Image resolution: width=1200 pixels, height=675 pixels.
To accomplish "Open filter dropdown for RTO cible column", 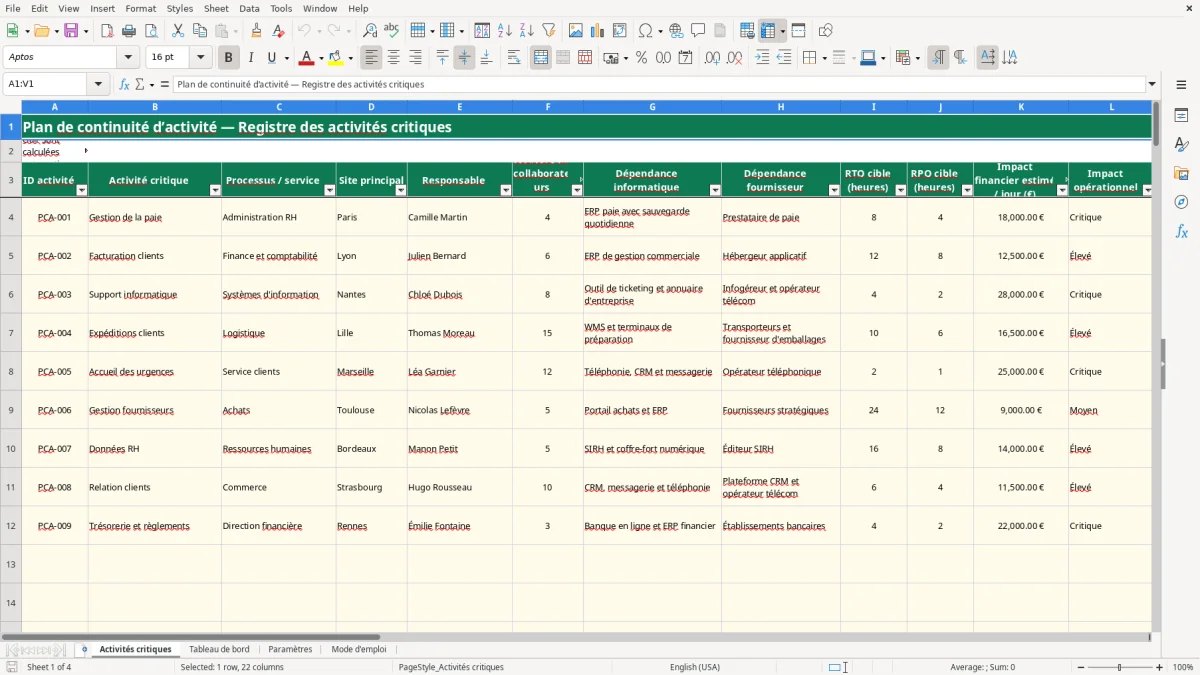I will (x=900, y=190).
